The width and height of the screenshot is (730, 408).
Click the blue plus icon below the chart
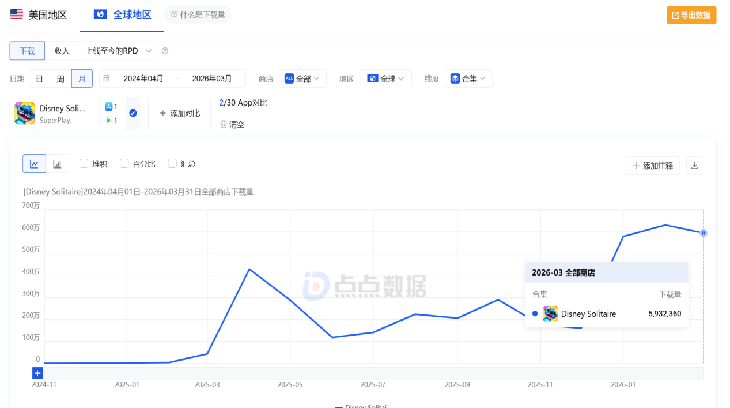pyautogui.click(x=37, y=373)
